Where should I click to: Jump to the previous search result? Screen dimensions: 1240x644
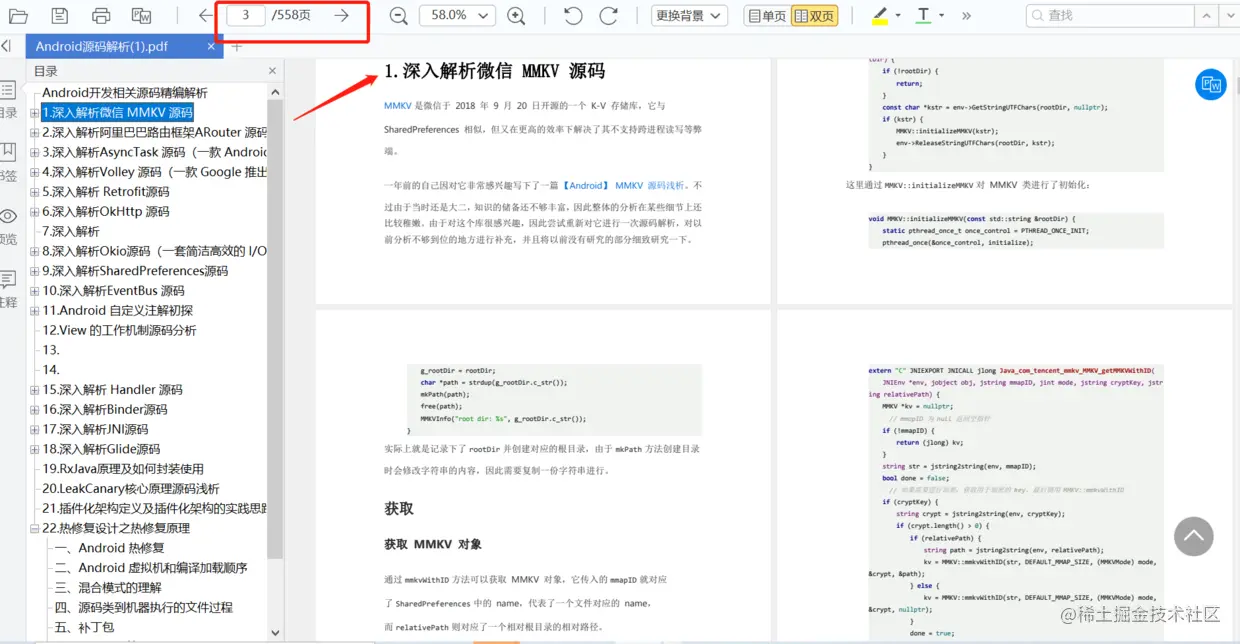tap(1208, 16)
